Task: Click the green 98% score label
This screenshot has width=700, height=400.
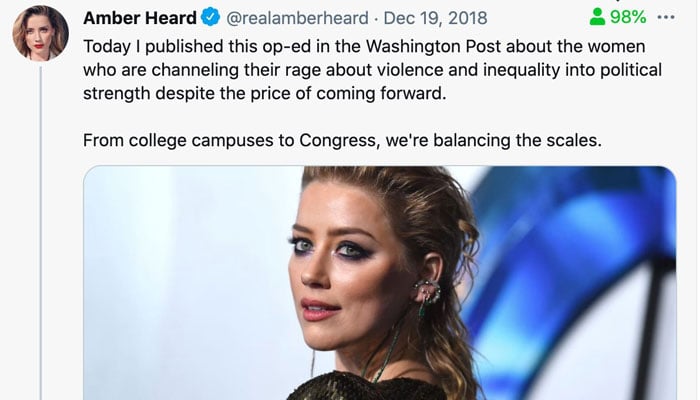Action: coord(628,16)
